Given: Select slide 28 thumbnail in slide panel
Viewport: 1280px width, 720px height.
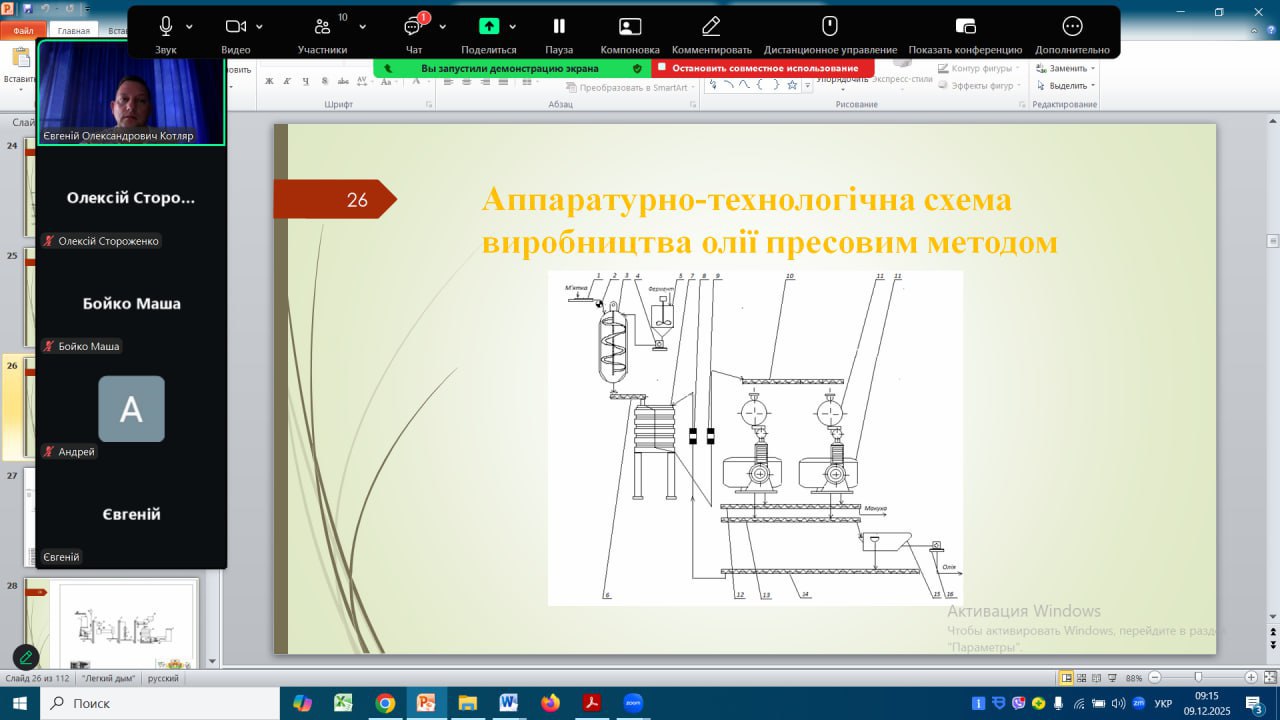Looking at the screenshot, I should click(112, 623).
